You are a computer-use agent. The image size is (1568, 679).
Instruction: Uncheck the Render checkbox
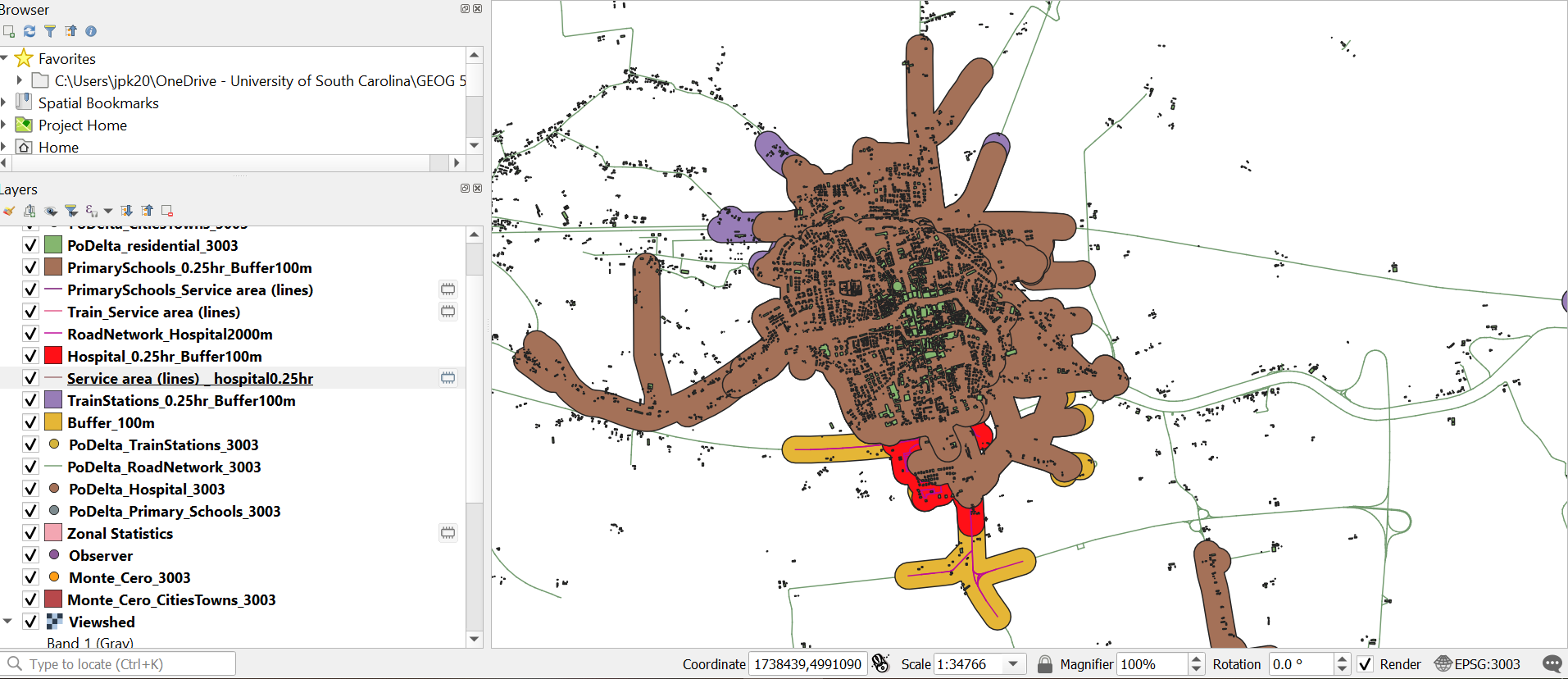[x=1365, y=664]
